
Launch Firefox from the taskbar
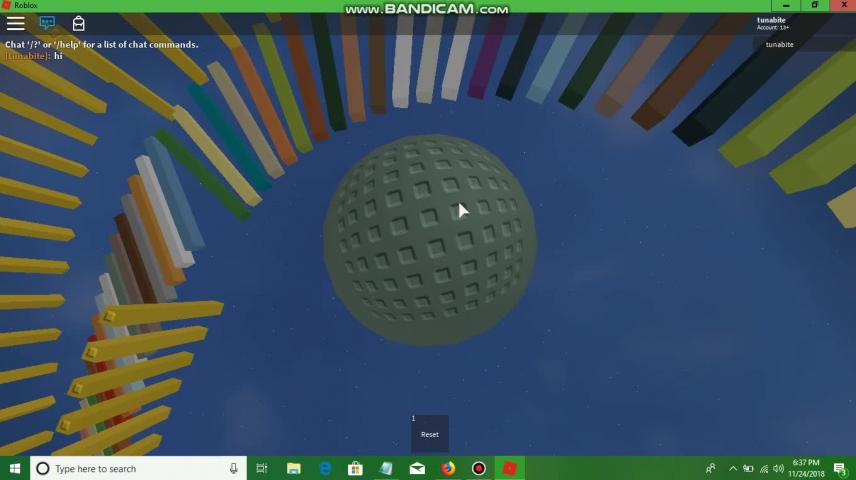[x=448, y=469]
